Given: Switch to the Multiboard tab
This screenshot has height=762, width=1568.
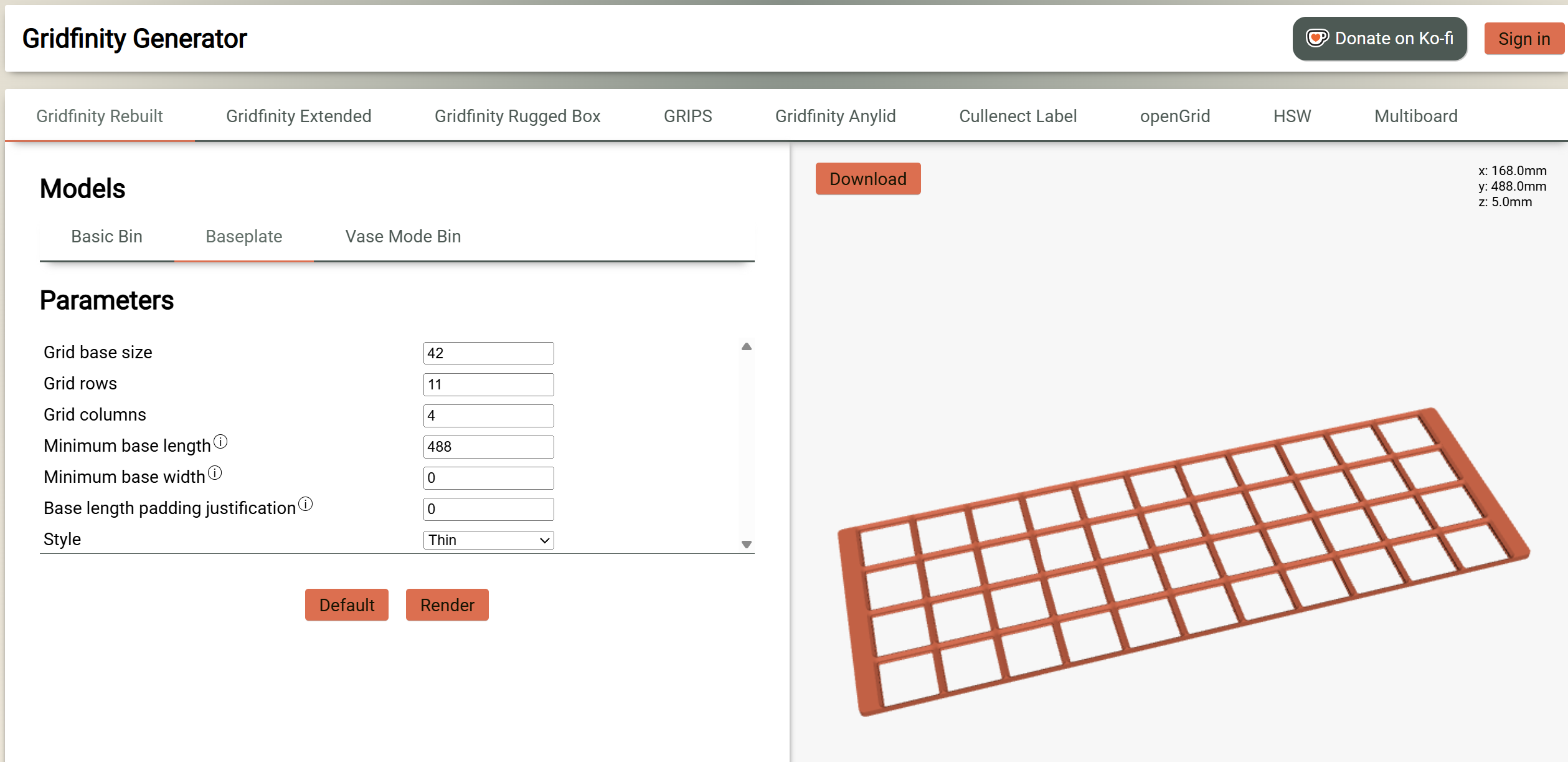Looking at the screenshot, I should [x=1416, y=116].
